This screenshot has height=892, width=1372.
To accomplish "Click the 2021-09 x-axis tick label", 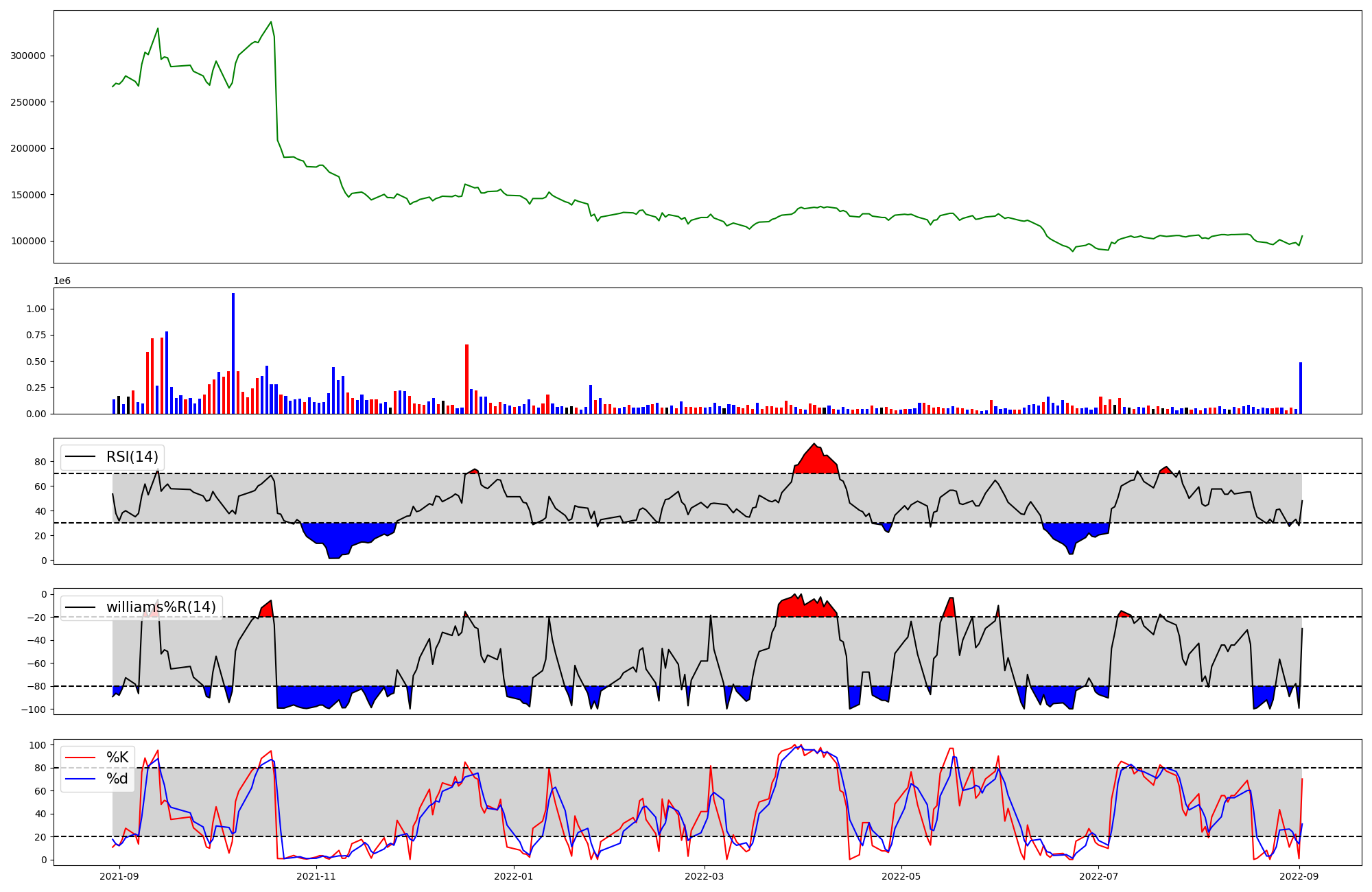I will tap(119, 876).
